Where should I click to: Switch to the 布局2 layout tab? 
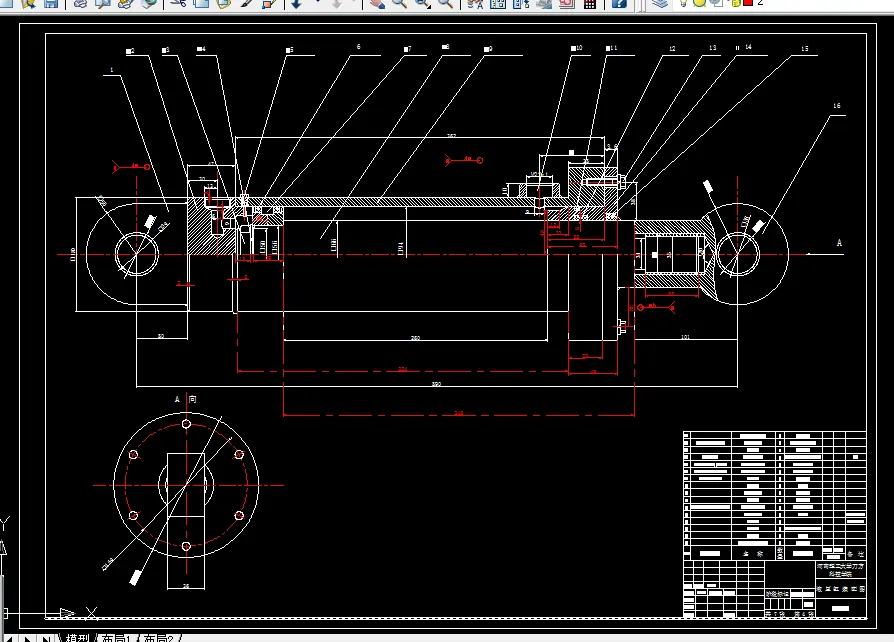158,638
